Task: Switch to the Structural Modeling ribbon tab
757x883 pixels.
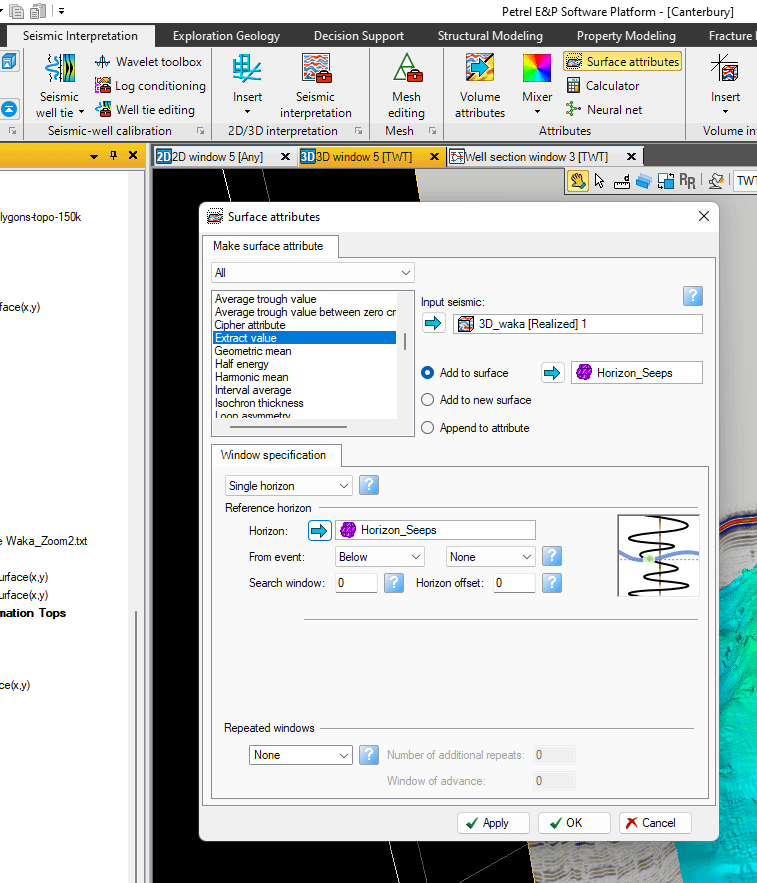Action: coord(490,36)
